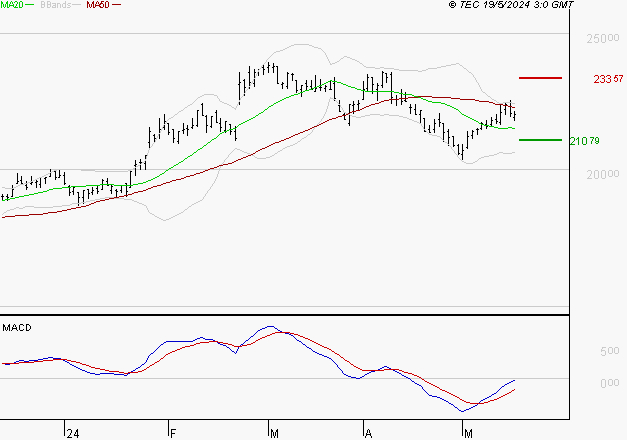Click the BBands legend label
The height and width of the screenshot is (440, 627).
coord(56,5)
